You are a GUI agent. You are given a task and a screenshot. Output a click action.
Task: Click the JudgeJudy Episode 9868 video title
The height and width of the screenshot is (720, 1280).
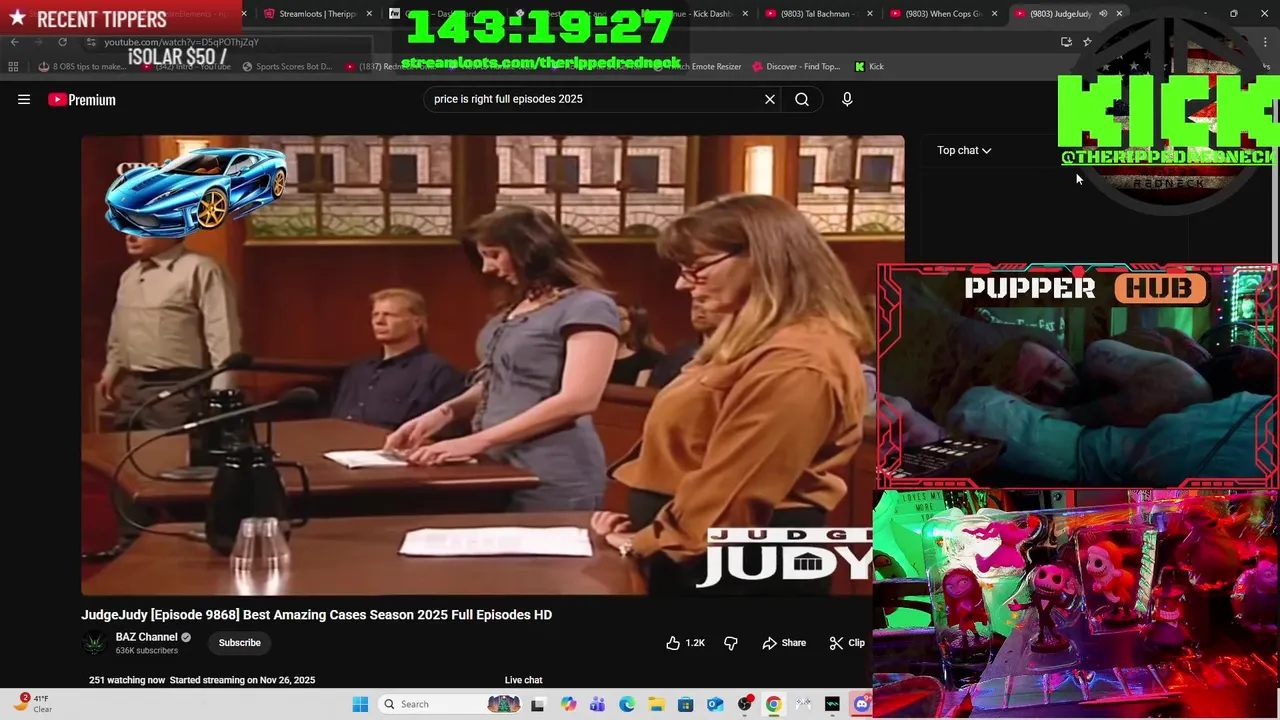(316, 615)
